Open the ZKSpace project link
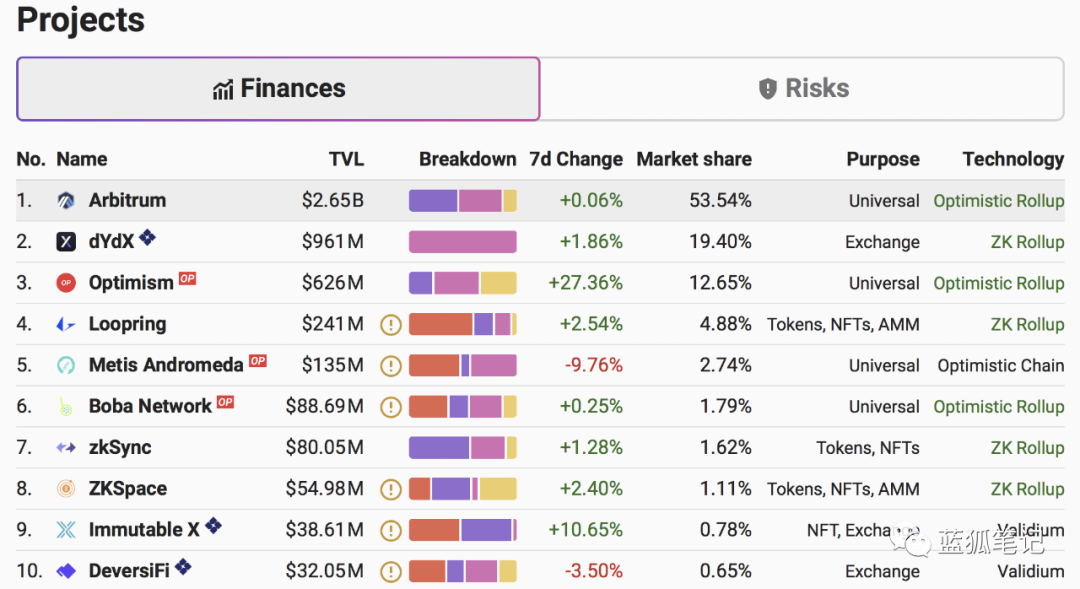 tap(127, 488)
